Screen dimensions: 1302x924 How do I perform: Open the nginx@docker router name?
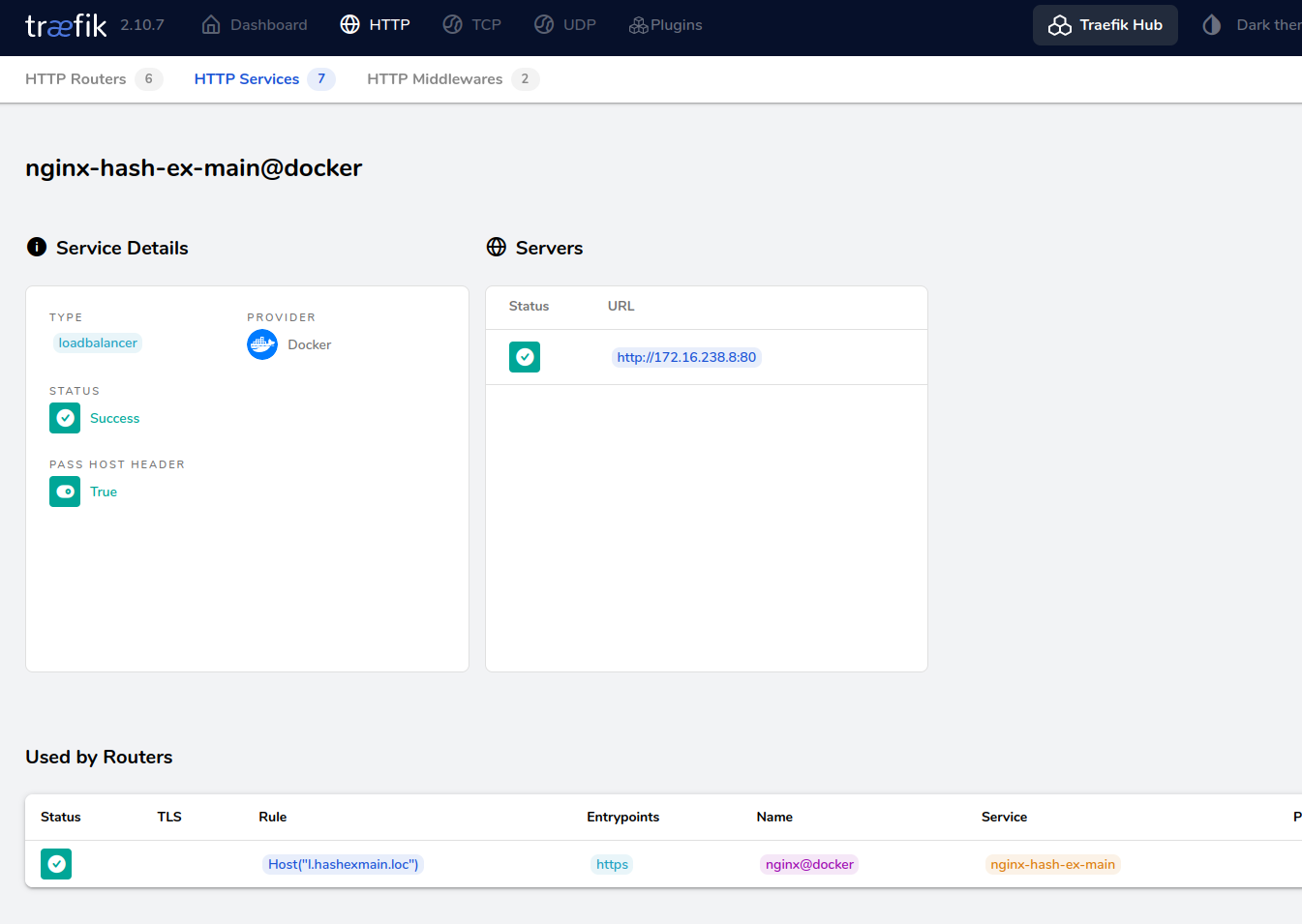click(809, 864)
